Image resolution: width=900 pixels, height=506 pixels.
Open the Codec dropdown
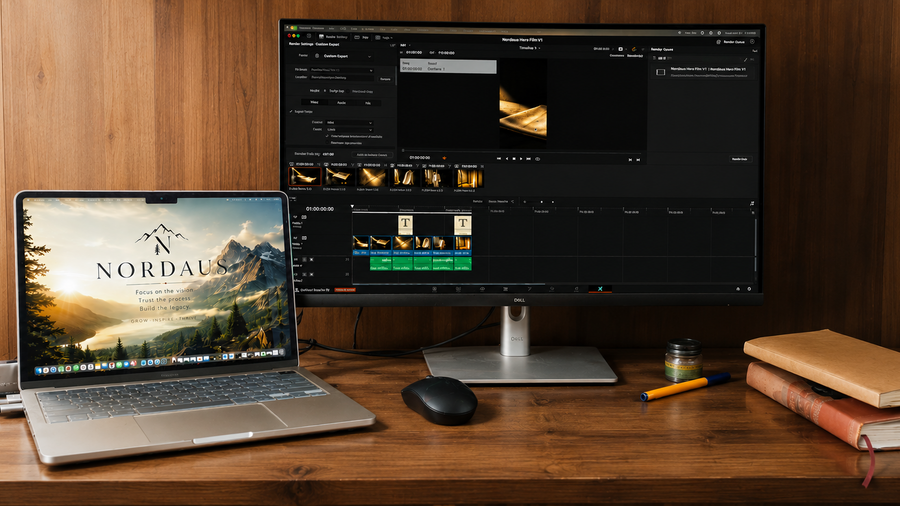click(x=350, y=130)
